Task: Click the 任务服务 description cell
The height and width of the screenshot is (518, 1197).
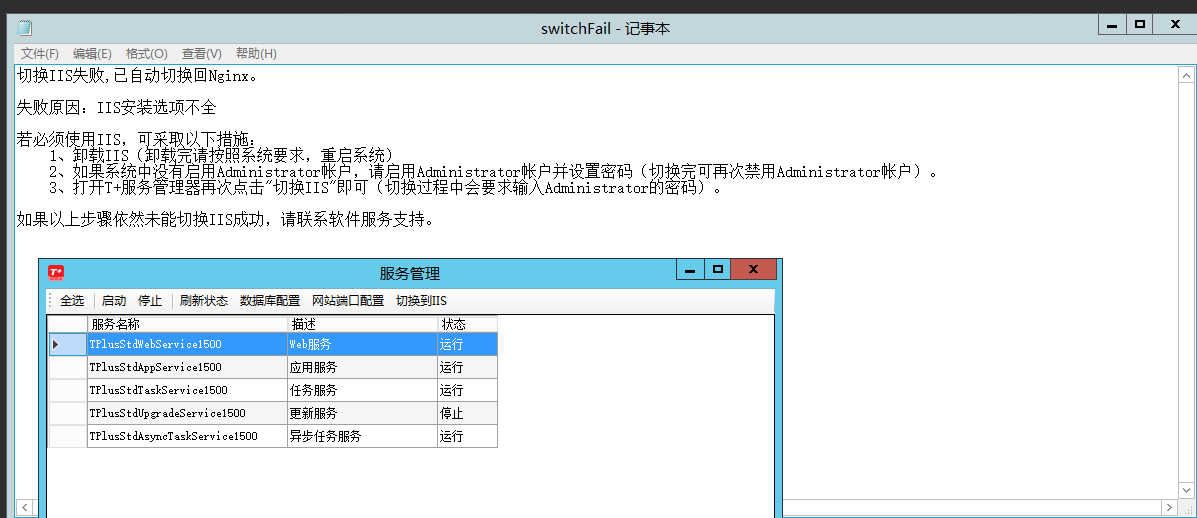Action: (363, 390)
